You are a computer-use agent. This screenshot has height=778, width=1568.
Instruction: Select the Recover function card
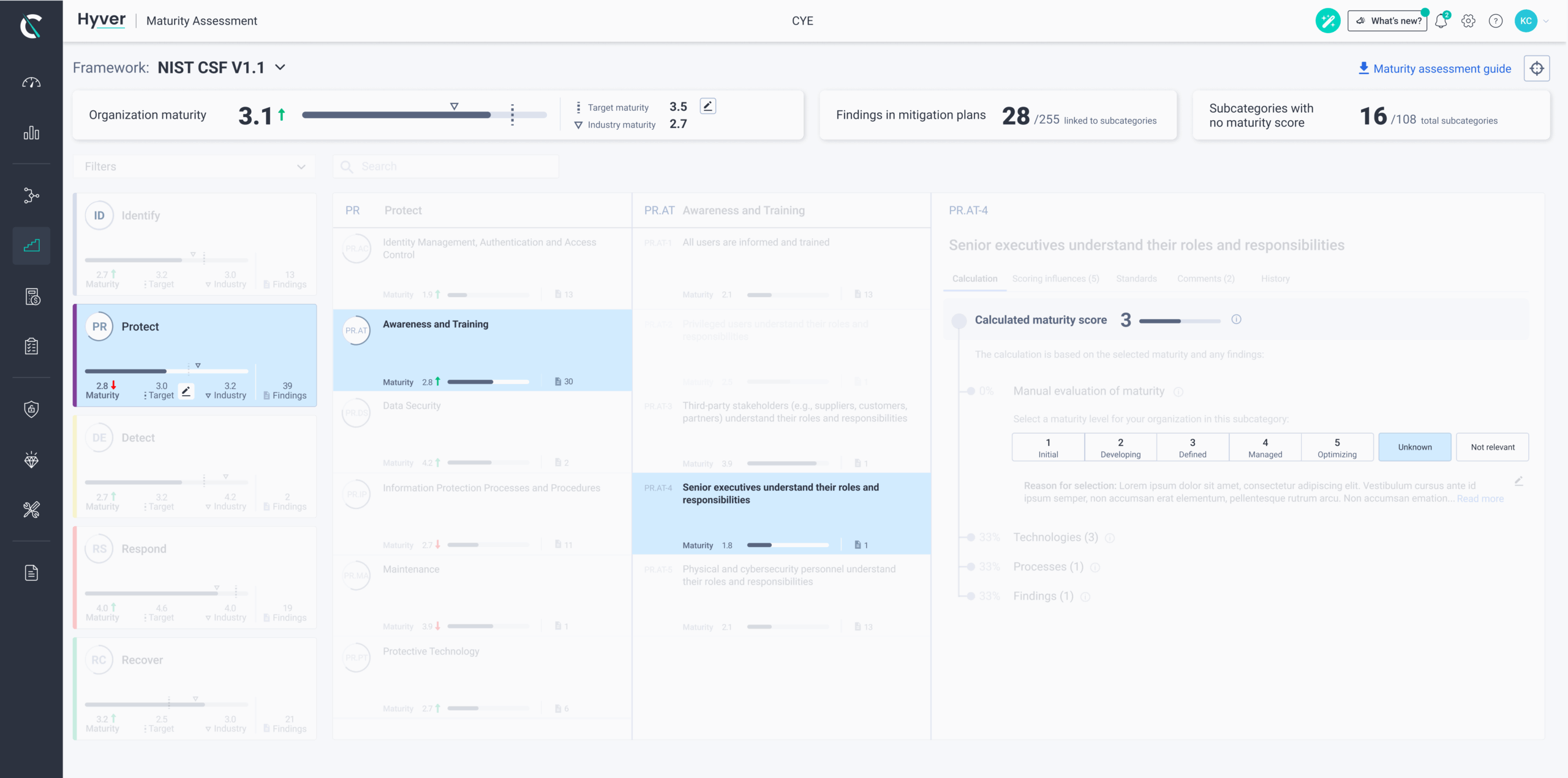coord(195,689)
